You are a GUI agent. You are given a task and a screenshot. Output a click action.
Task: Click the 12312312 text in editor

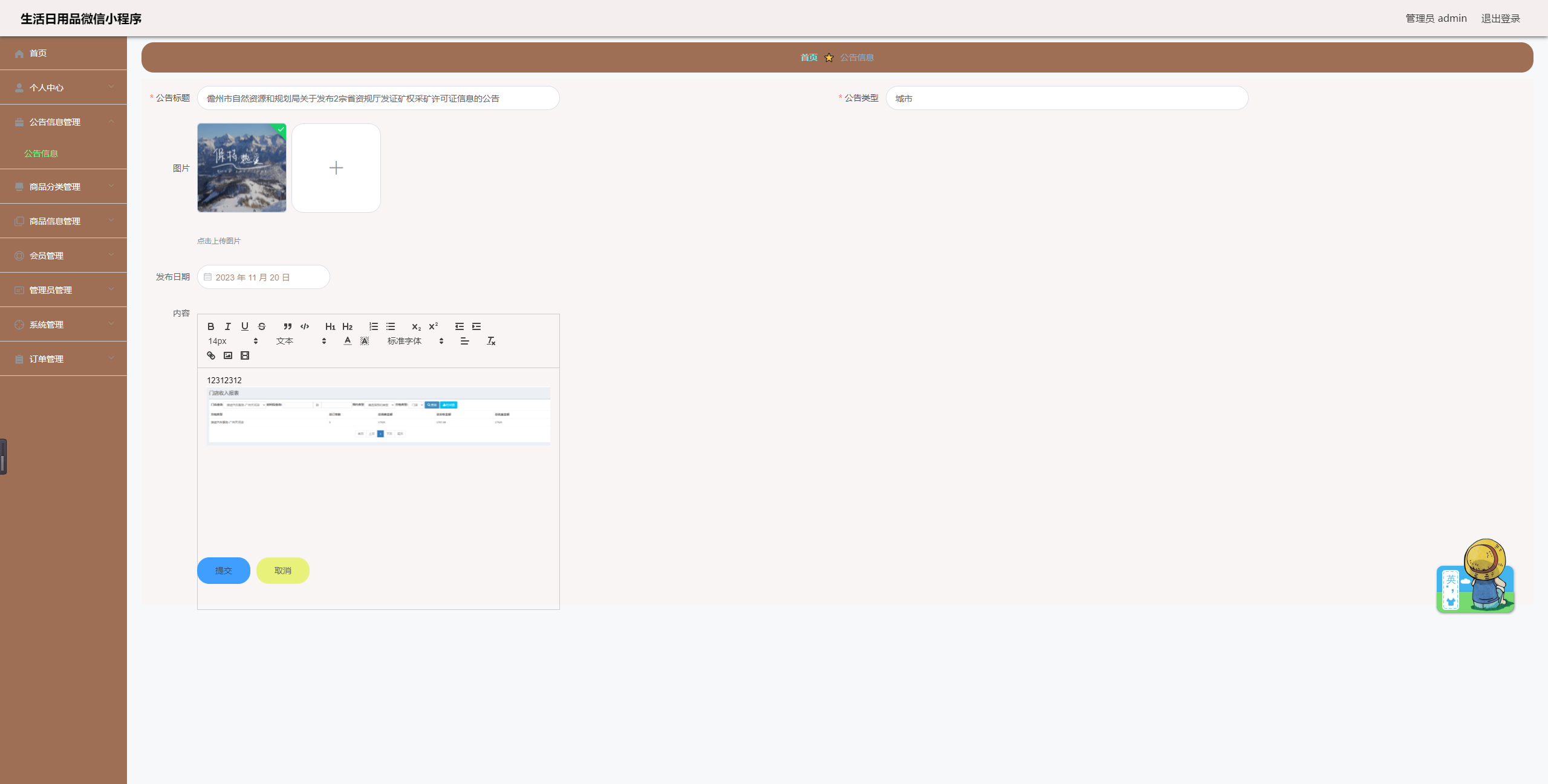pyautogui.click(x=224, y=380)
